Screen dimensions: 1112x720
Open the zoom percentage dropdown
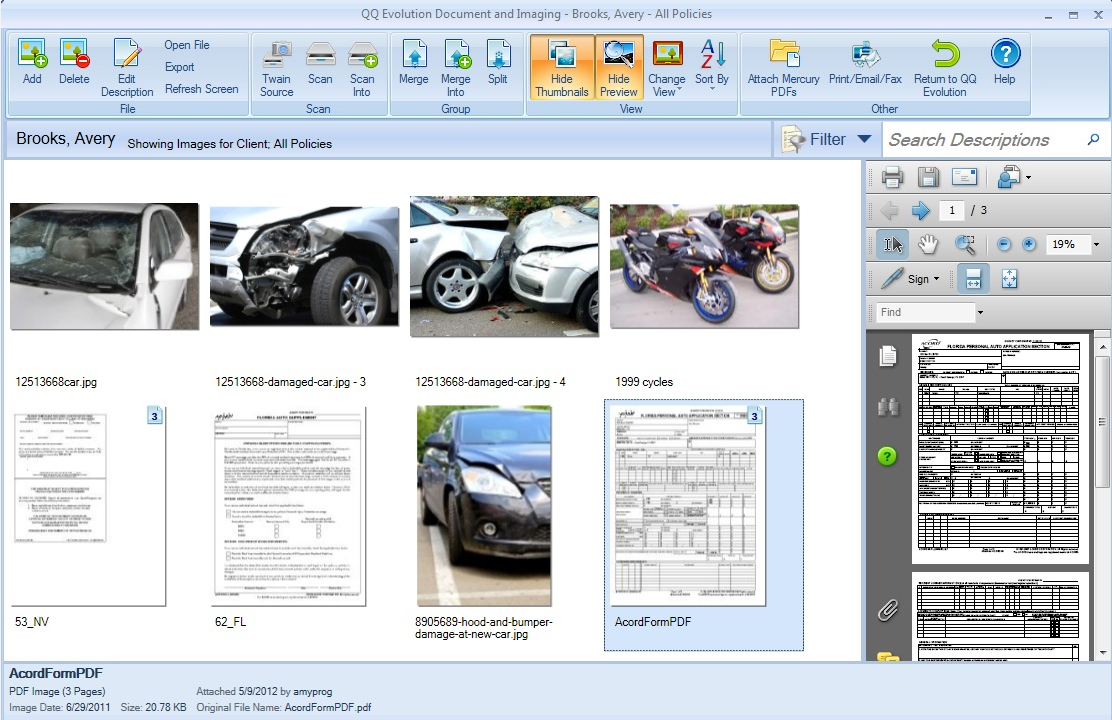point(1096,244)
